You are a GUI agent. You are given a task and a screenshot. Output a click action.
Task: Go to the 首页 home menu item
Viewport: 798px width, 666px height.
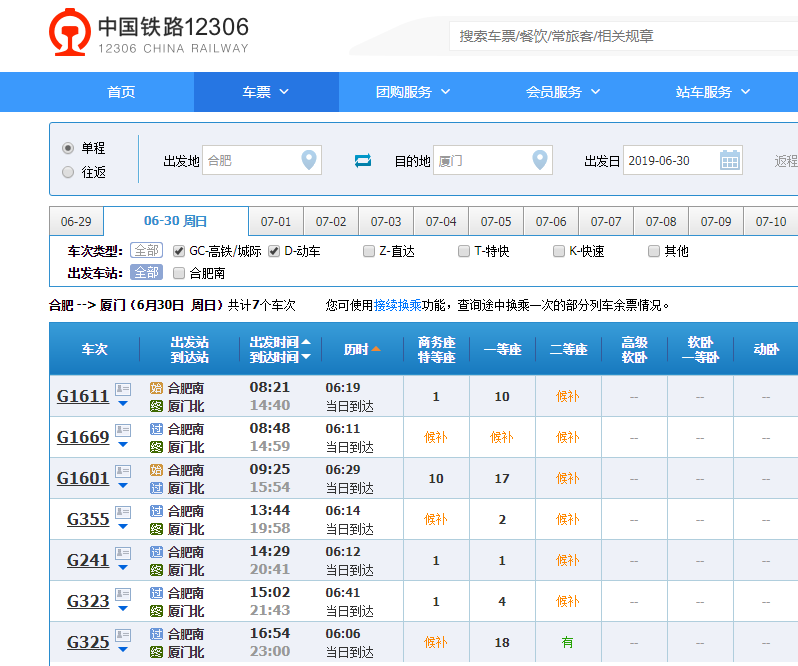click(x=121, y=92)
